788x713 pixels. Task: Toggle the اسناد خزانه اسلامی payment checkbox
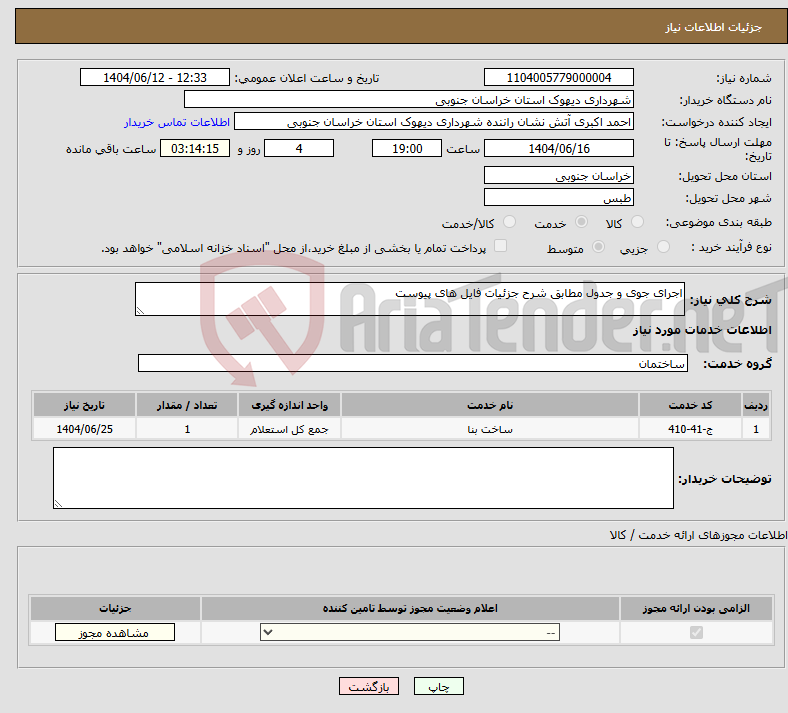500,246
